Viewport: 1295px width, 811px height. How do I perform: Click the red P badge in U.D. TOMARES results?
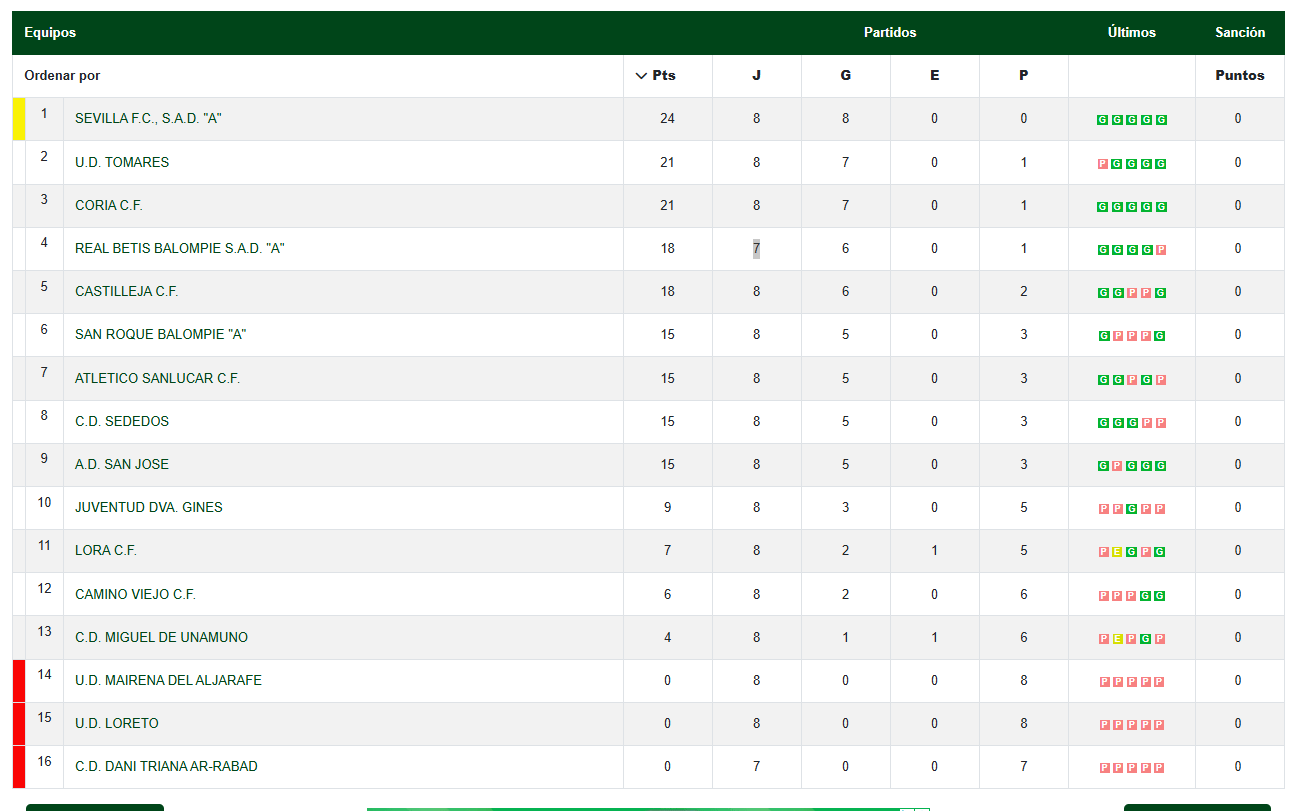(x=1103, y=164)
